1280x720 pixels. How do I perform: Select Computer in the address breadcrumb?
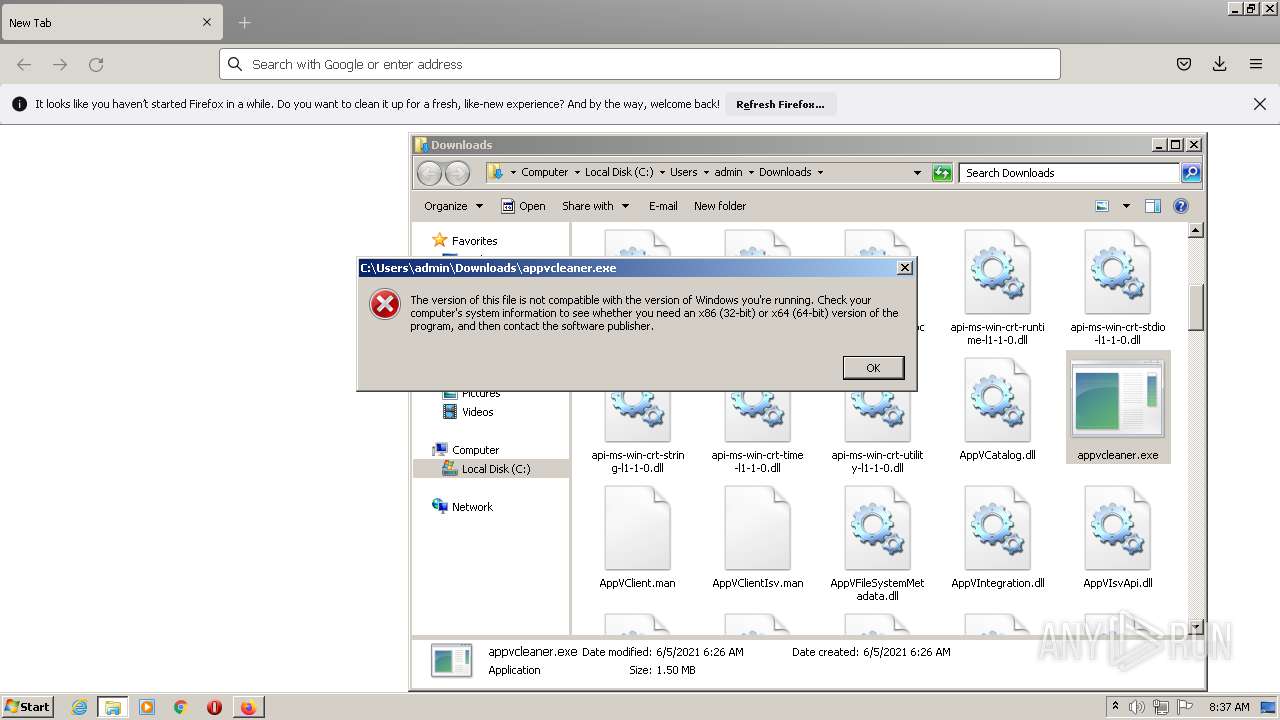[544, 172]
